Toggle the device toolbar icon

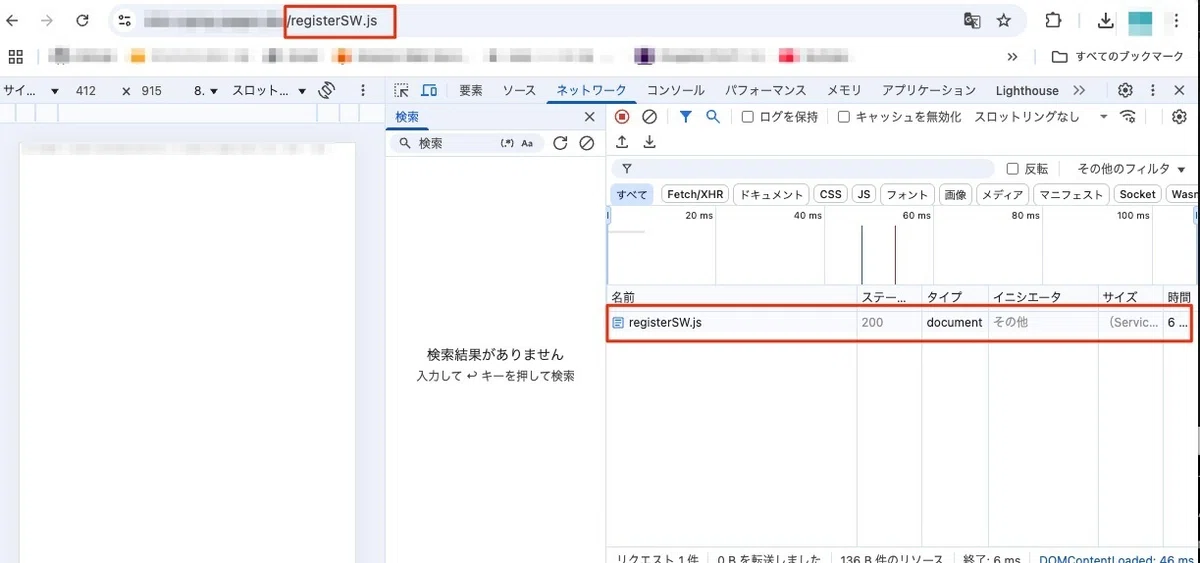click(429, 90)
